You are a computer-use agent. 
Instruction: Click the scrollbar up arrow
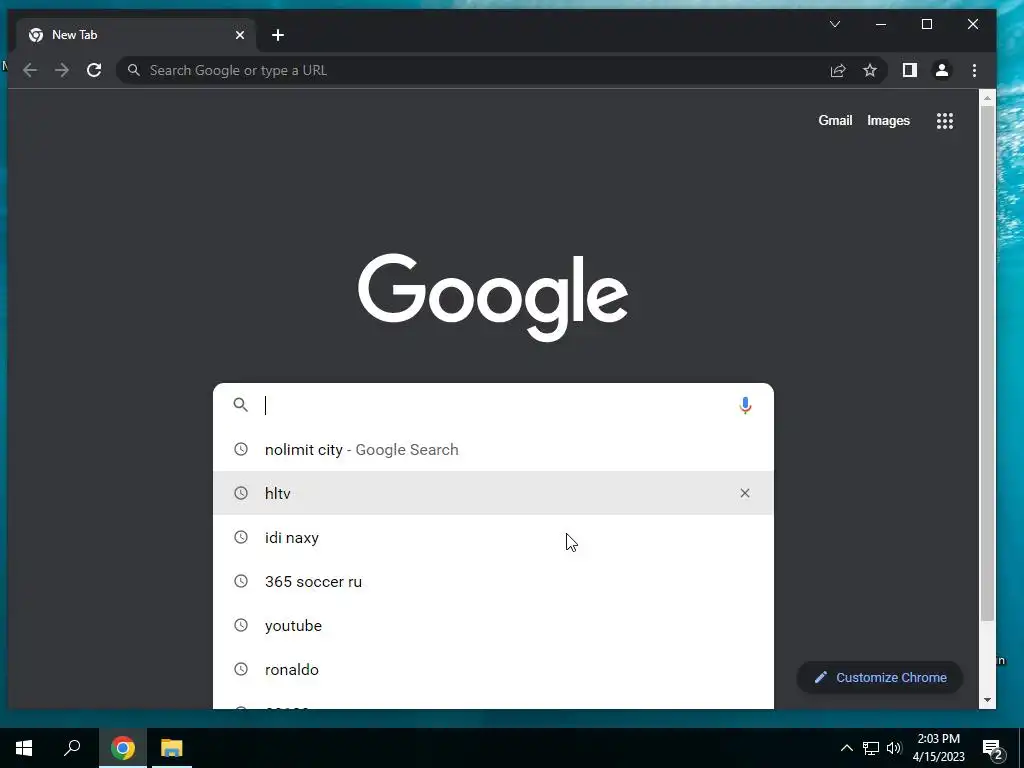click(x=987, y=98)
